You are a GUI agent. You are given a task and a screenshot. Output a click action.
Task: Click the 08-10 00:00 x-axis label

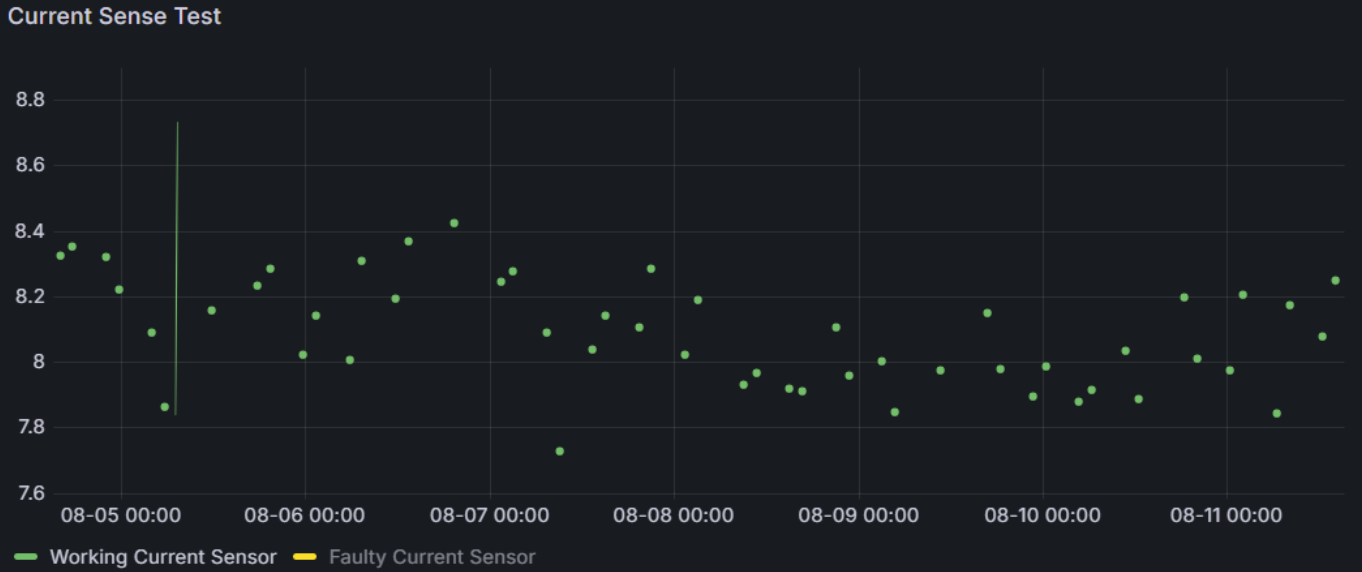1043,516
